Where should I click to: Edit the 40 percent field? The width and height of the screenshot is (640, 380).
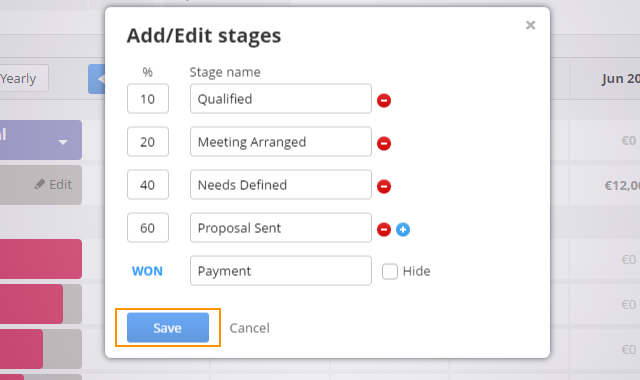click(148, 184)
